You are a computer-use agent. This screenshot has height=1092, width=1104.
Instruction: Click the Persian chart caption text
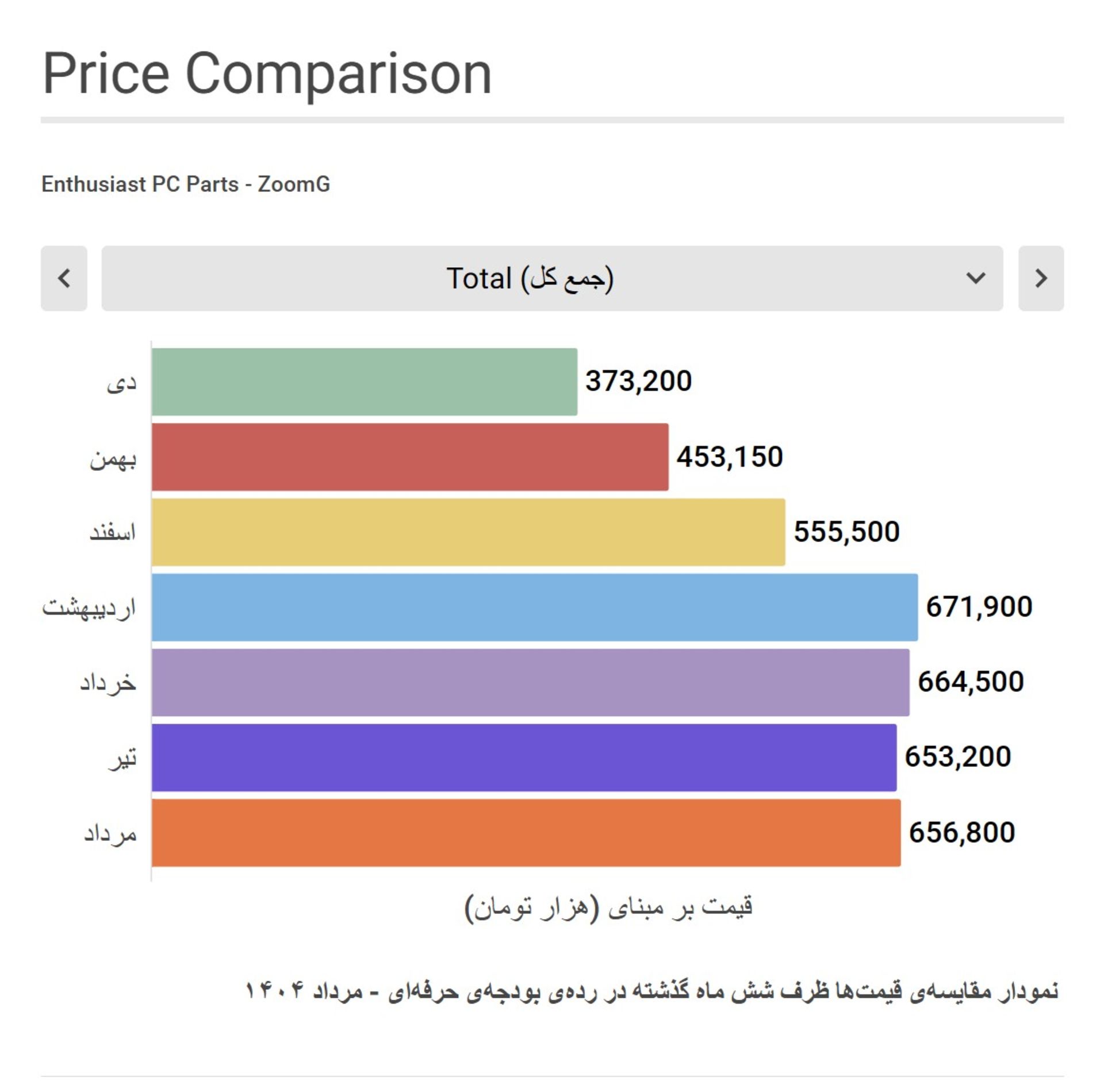[652, 991]
